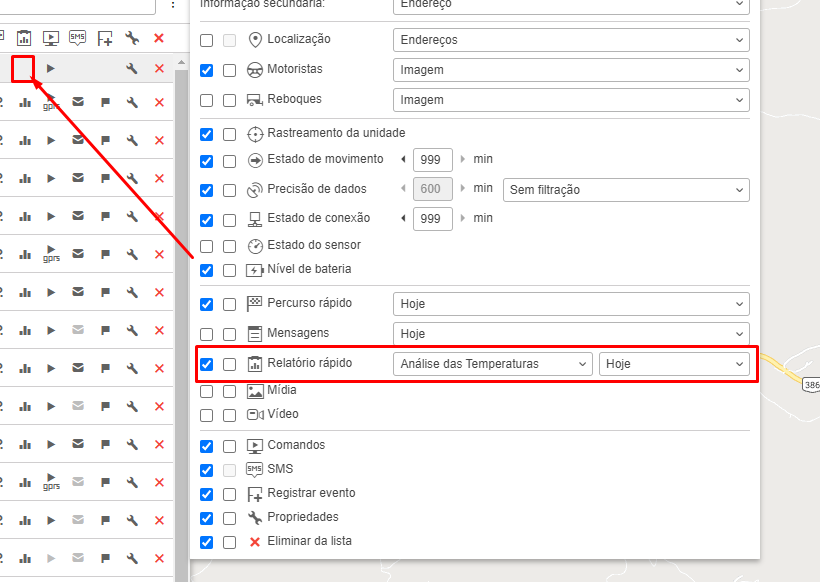Increase the Estado de movimento minutes value
Image resolution: width=820 pixels, height=582 pixels.
pyautogui.click(x=463, y=159)
